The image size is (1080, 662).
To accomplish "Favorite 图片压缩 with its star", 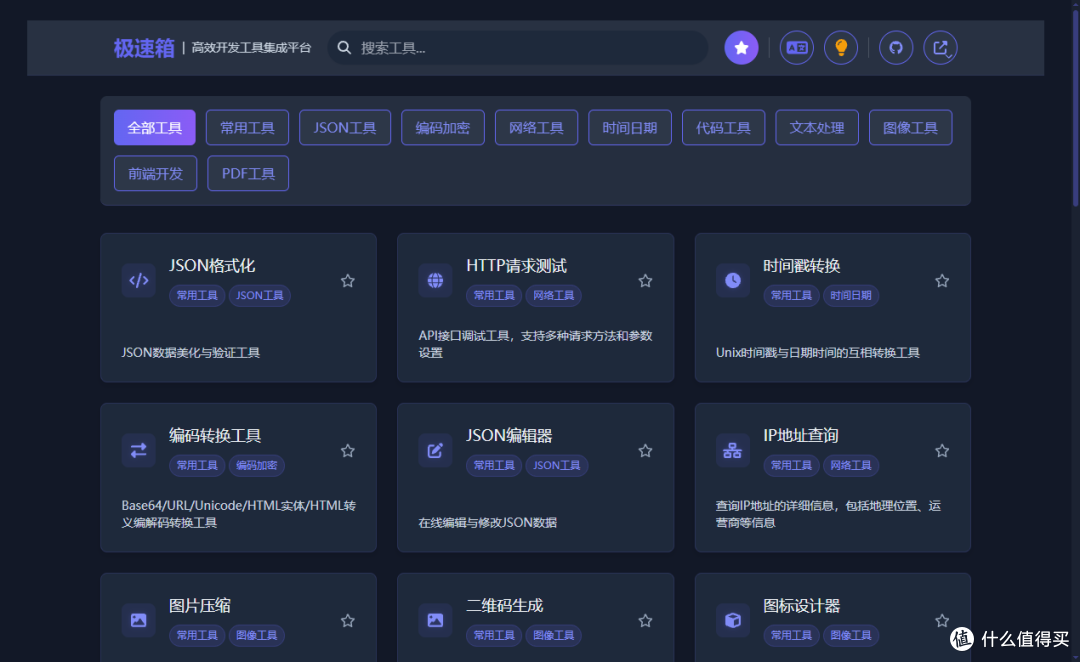I will [x=348, y=621].
